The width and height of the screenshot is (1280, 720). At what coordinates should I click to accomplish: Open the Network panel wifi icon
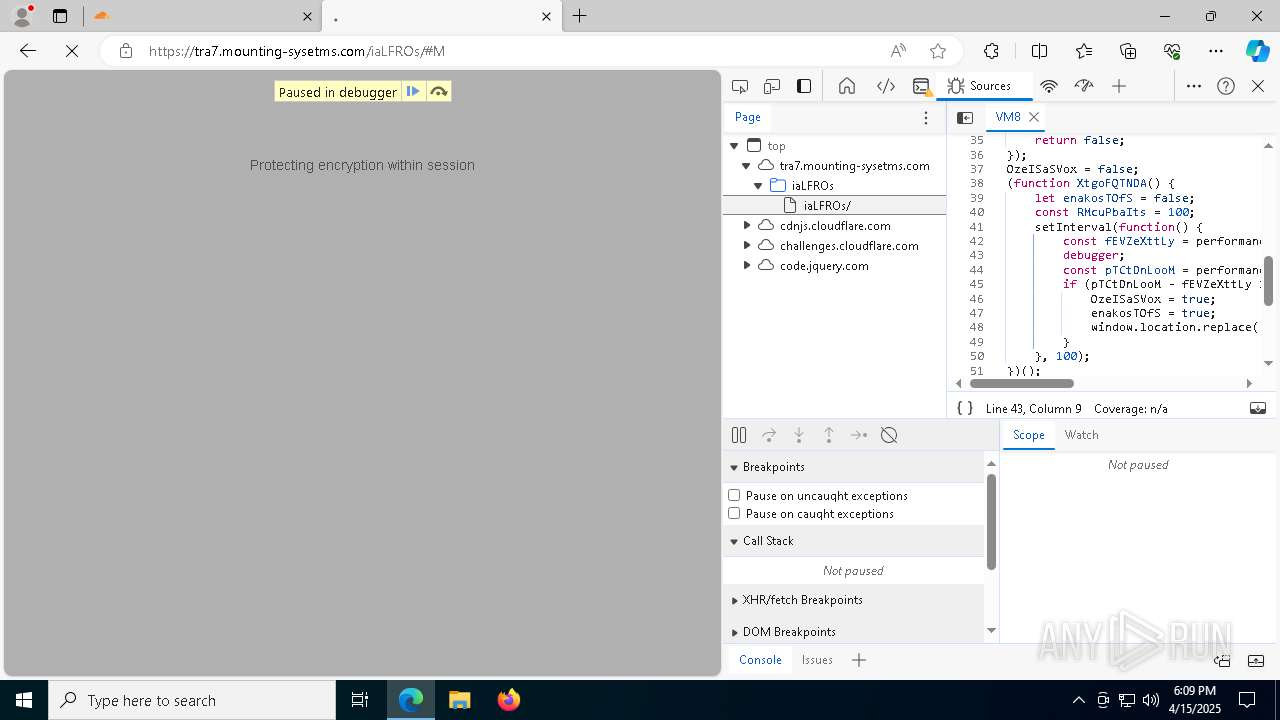click(x=1049, y=86)
